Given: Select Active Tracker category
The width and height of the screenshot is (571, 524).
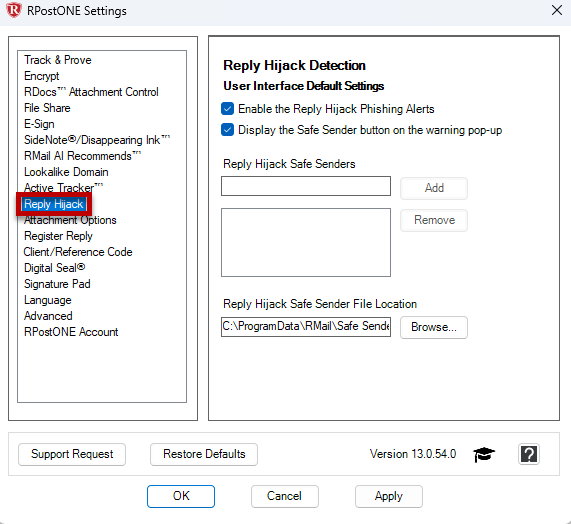Looking at the screenshot, I should click(63, 188).
